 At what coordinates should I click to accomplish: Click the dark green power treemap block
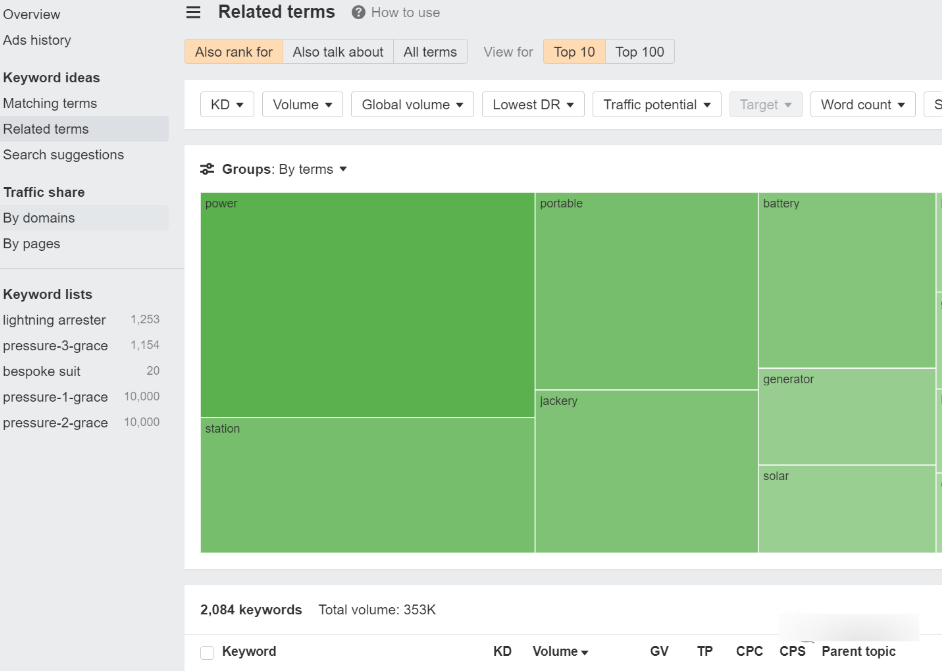click(x=367, y=305)
